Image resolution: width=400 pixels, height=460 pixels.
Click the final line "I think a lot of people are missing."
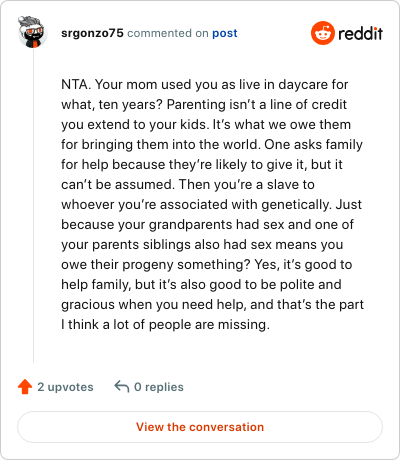(165, 325)
